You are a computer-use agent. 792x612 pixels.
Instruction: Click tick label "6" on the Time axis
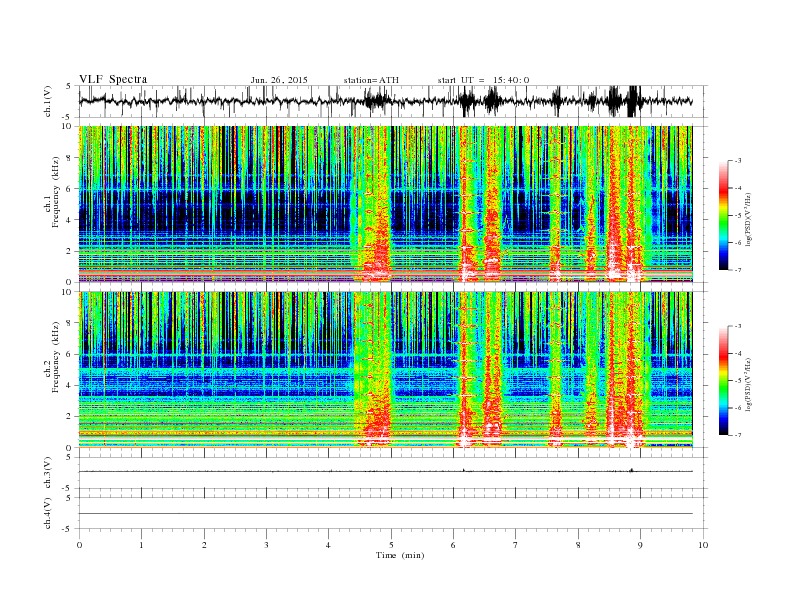(x=453, y=545)
